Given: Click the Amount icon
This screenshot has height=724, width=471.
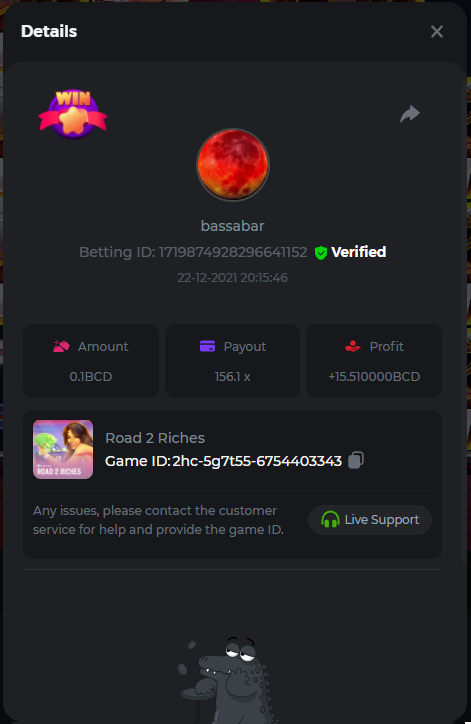Looking at the screenshot, I should pos(61,346).
